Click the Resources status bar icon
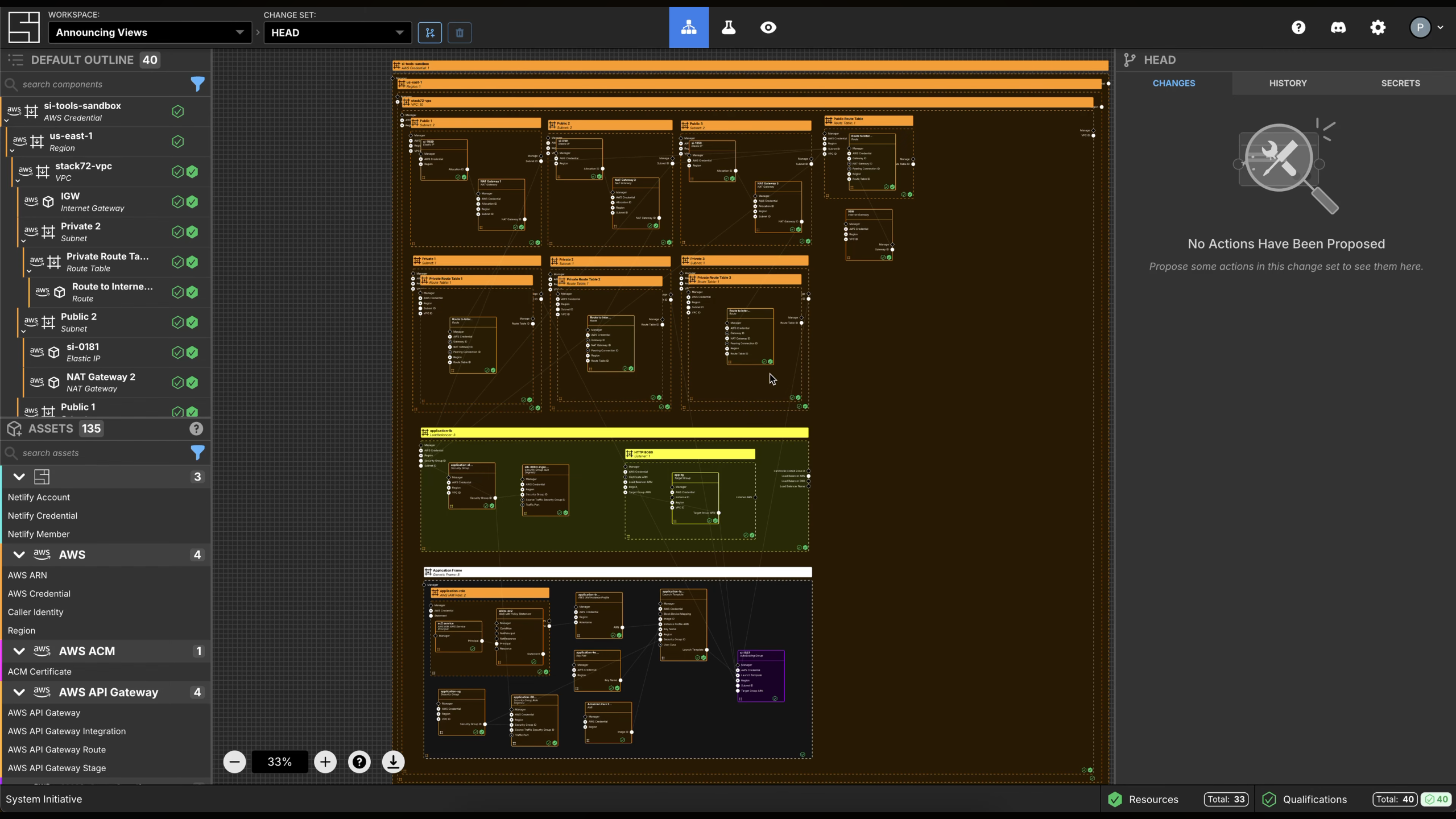 pyautogui.click(x=1115, y=799)
